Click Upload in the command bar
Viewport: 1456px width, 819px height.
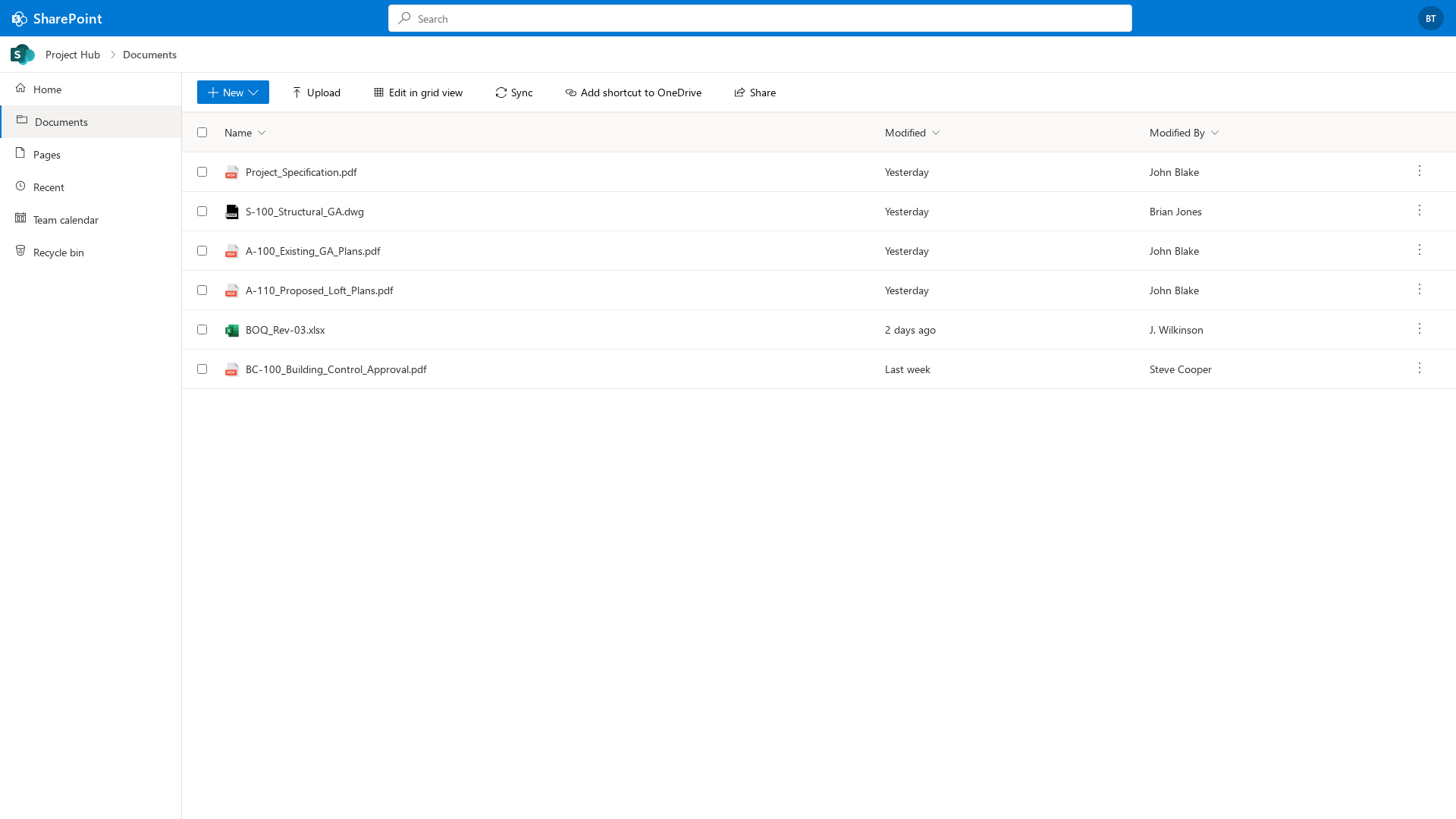[x=316, y=93]
